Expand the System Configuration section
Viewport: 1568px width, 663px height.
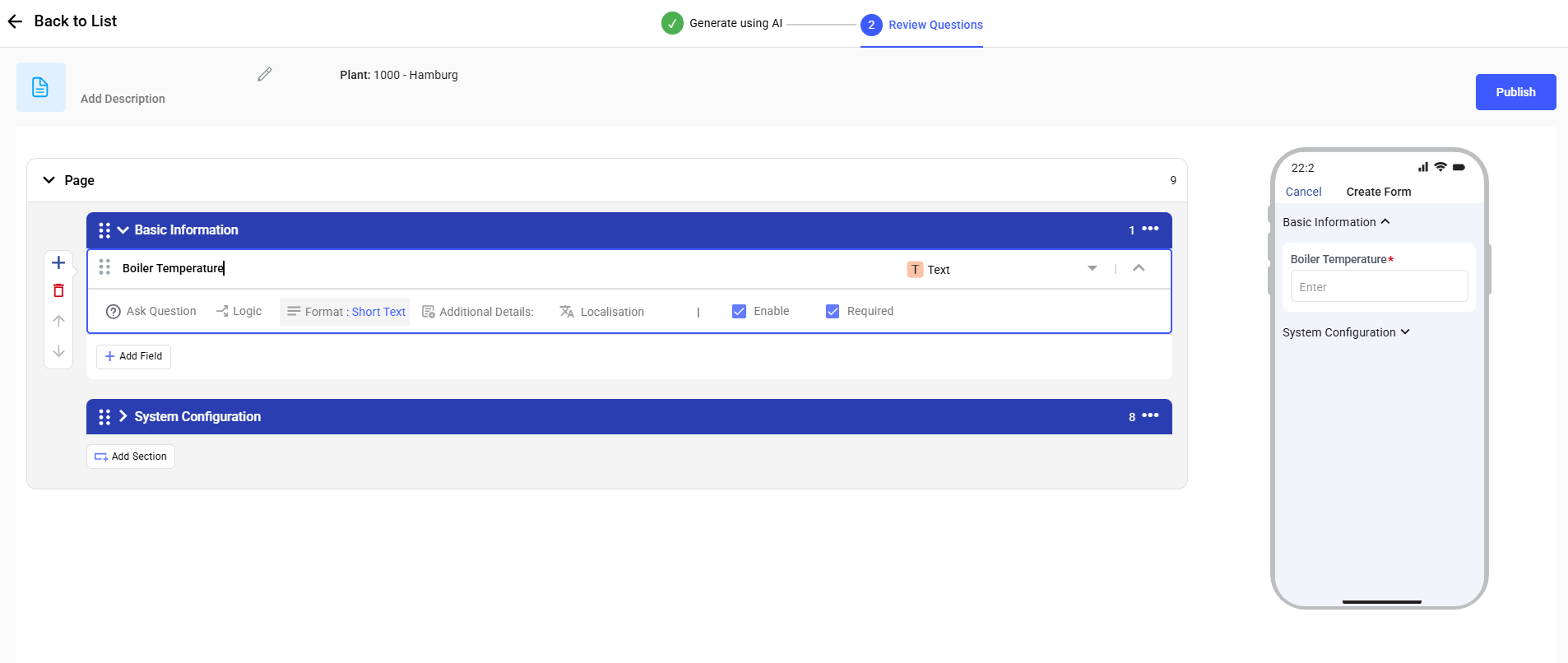(x=123, y=416)
